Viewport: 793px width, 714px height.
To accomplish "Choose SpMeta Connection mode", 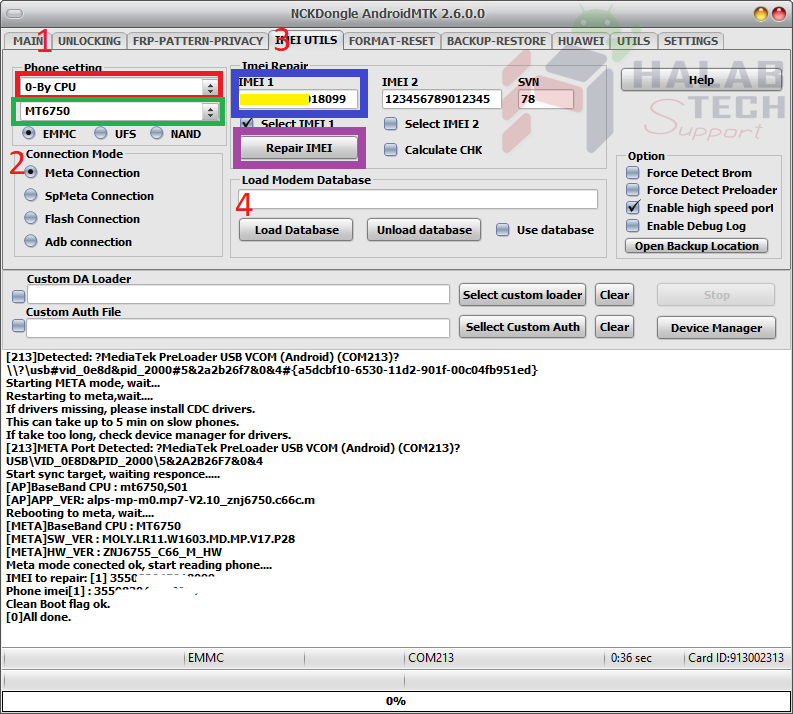I will click(31, 195).
